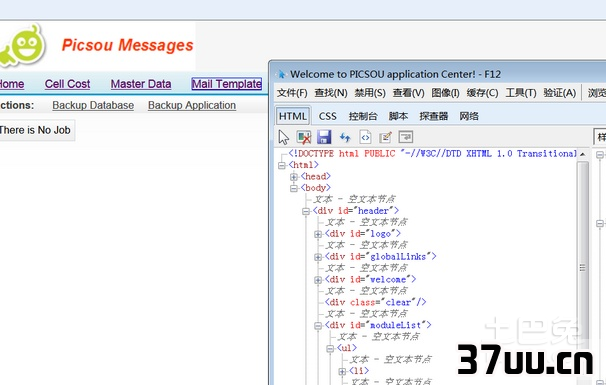
Task: Open the 缓存(C) menu
Action: click(x=482, y=93)
